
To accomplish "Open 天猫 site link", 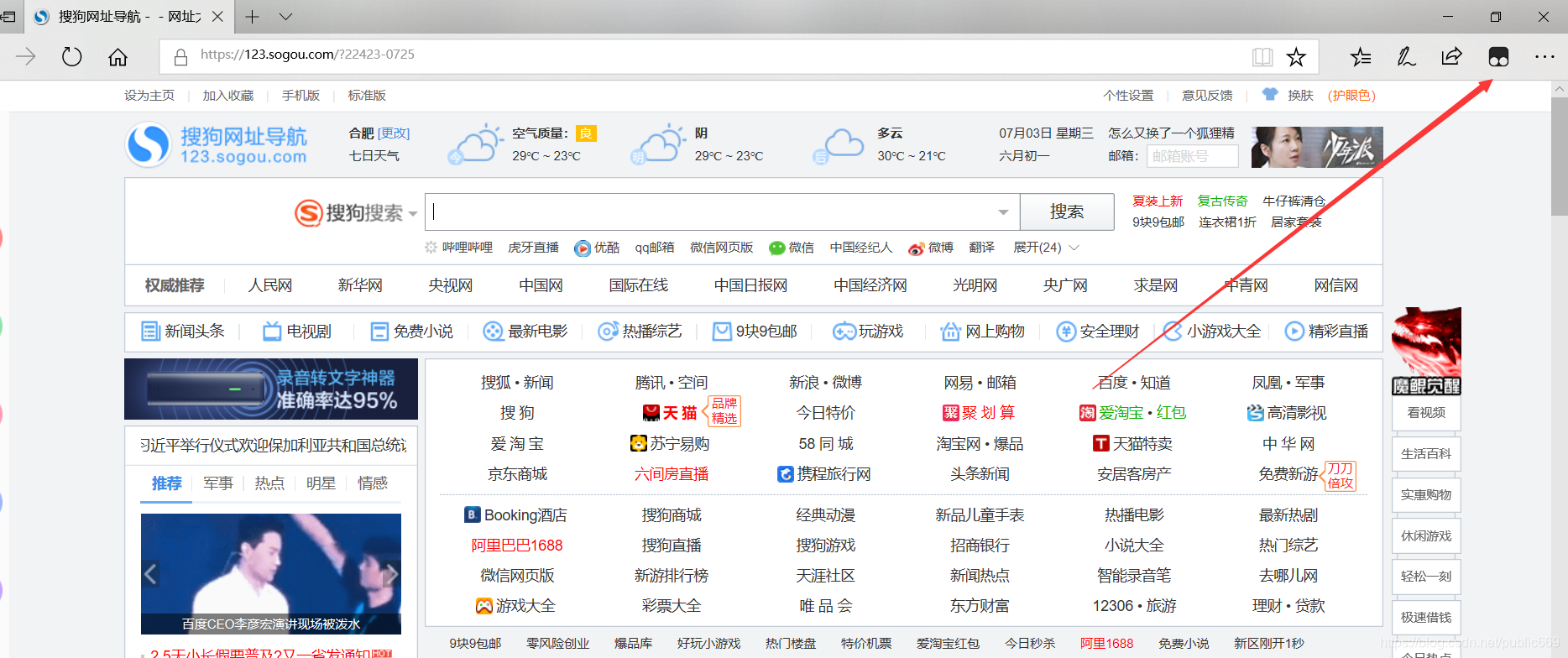I will point(670,413).
